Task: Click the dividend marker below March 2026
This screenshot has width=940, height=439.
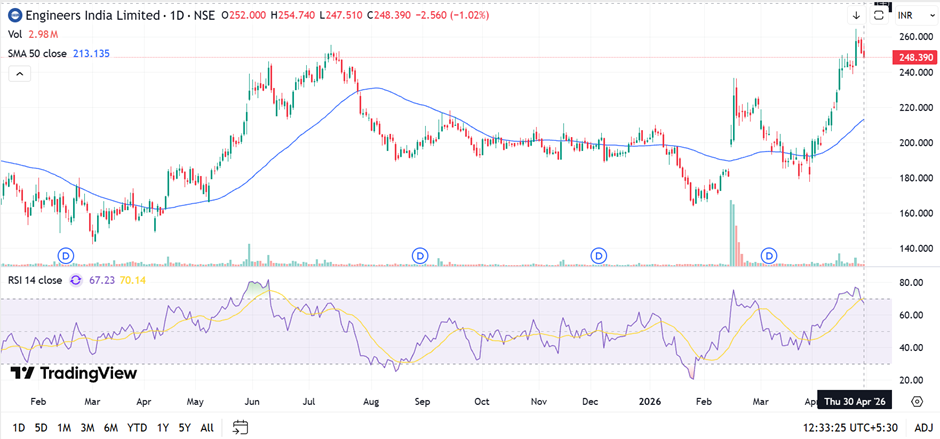Action: [770, 256]
